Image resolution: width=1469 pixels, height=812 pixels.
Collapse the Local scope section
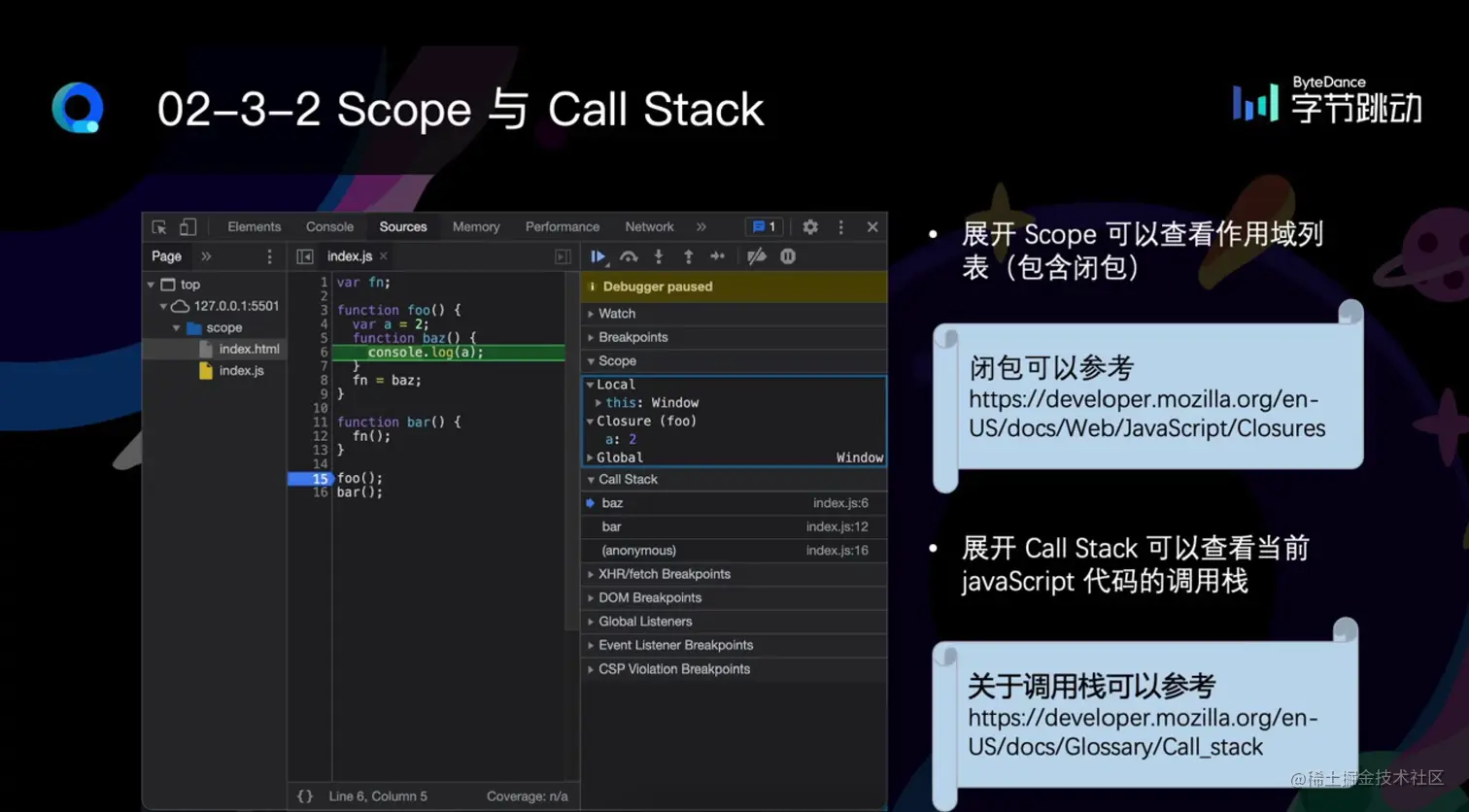590,385
